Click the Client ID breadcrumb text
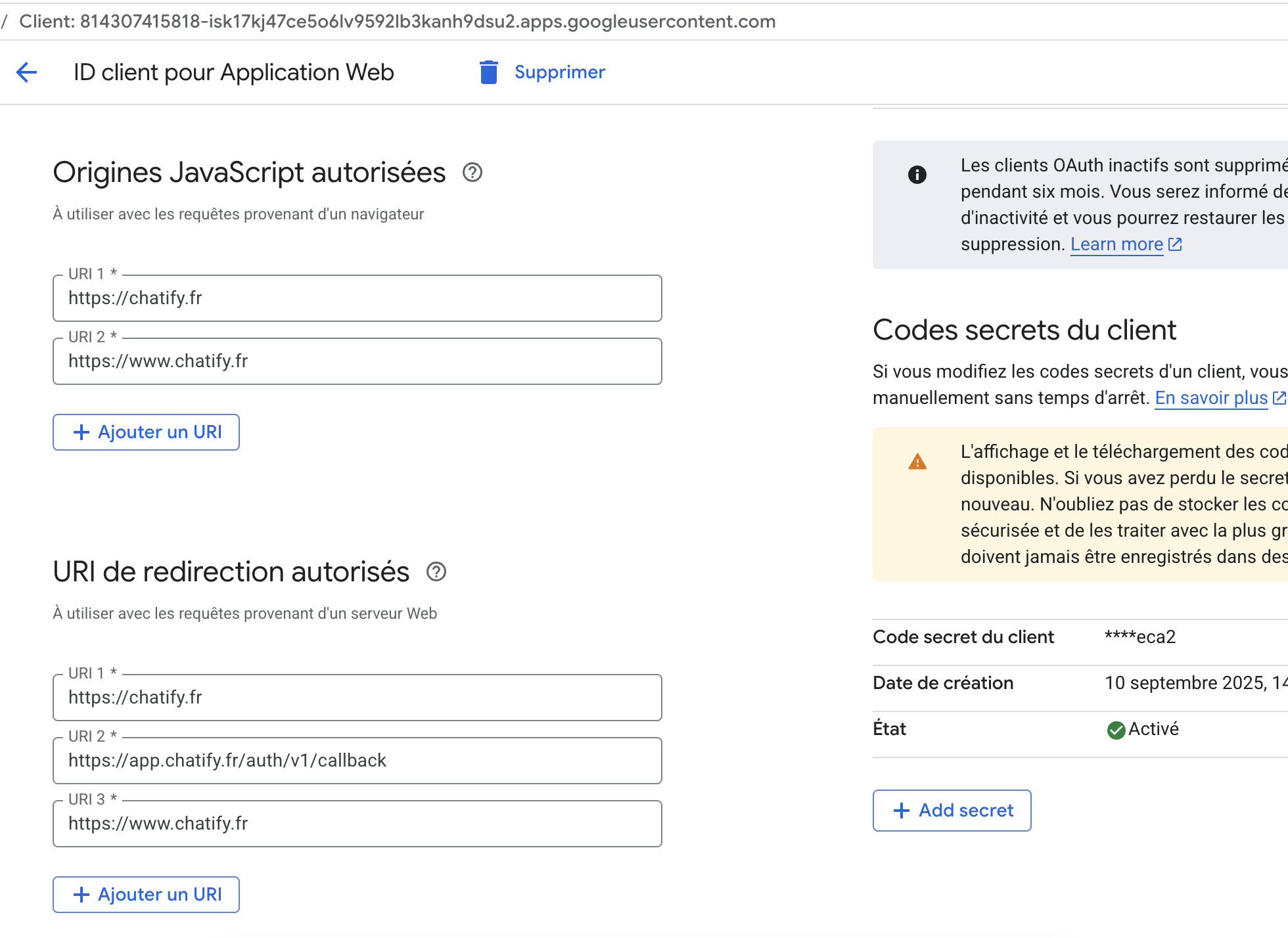 [x=397, y=22]
